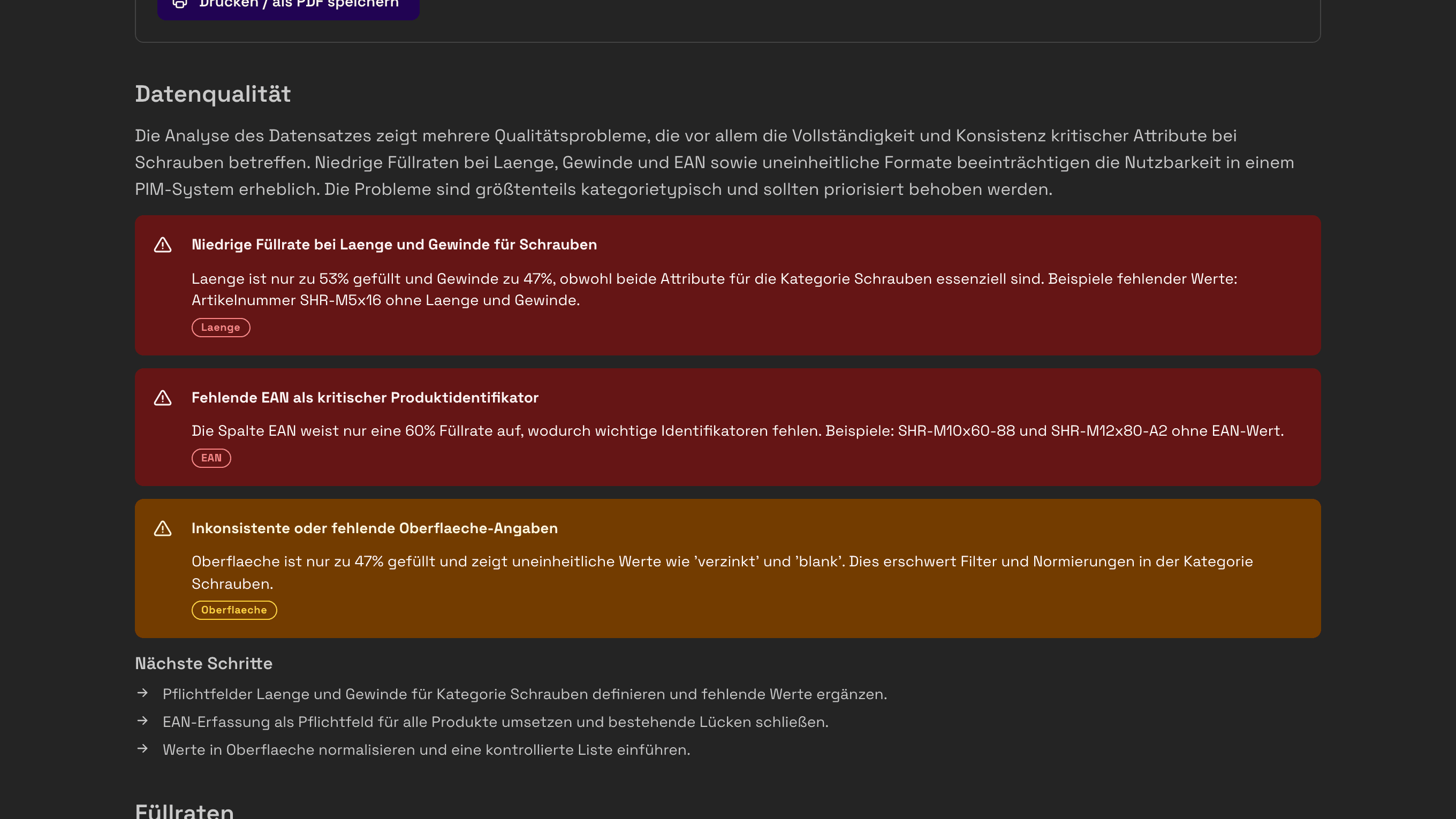Click the arrow before EAN-Erfassung step
The image size is (1456, 819).
[143, 721]
